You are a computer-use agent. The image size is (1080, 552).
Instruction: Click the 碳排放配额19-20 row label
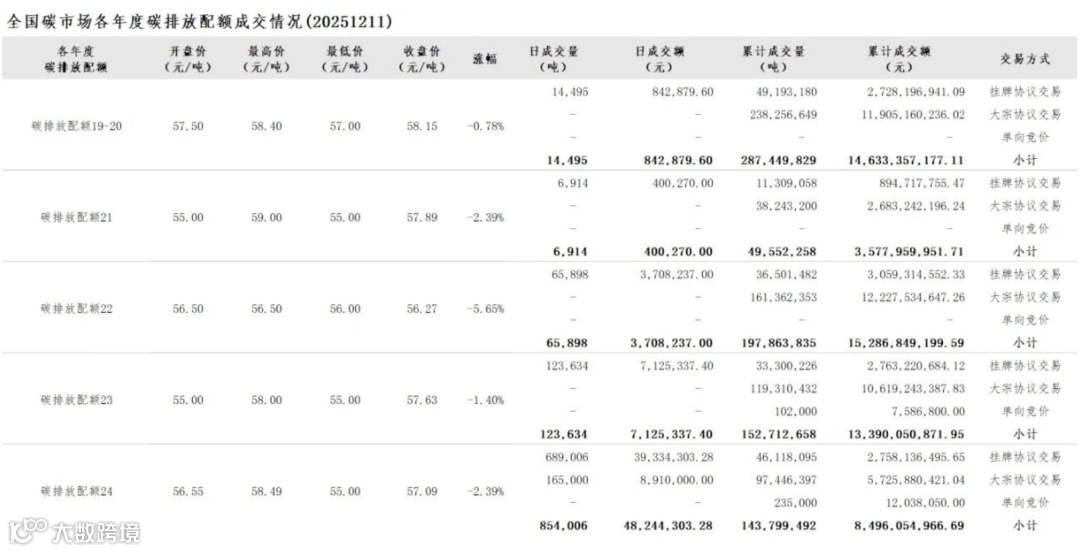click(77, 126)
